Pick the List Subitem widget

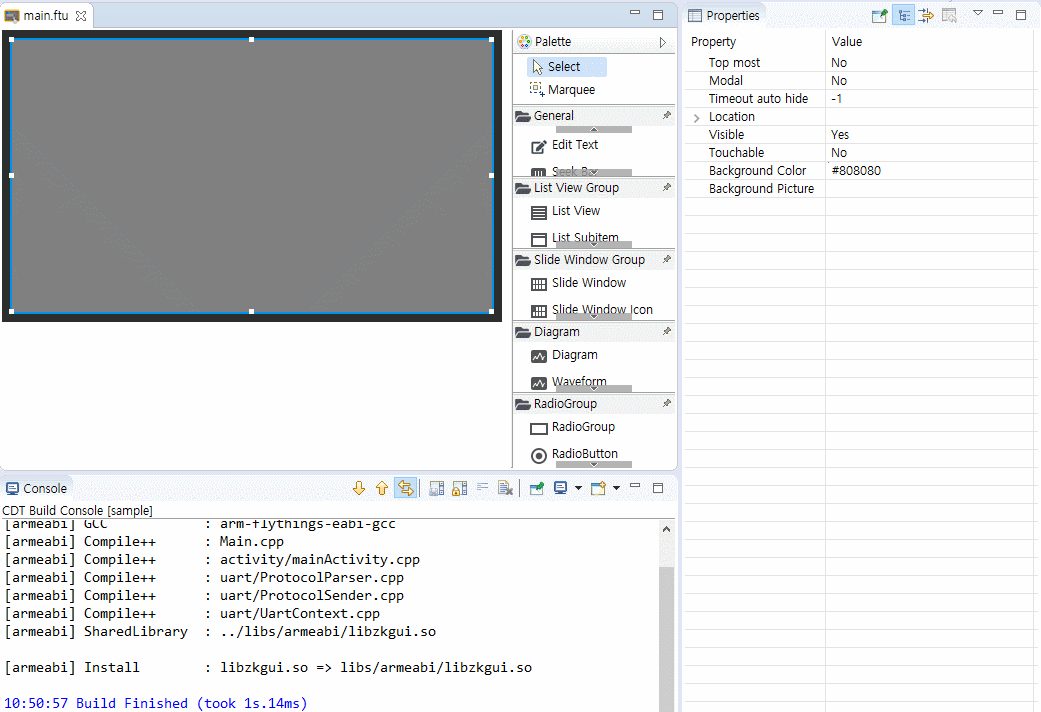[x=575, y=238]
